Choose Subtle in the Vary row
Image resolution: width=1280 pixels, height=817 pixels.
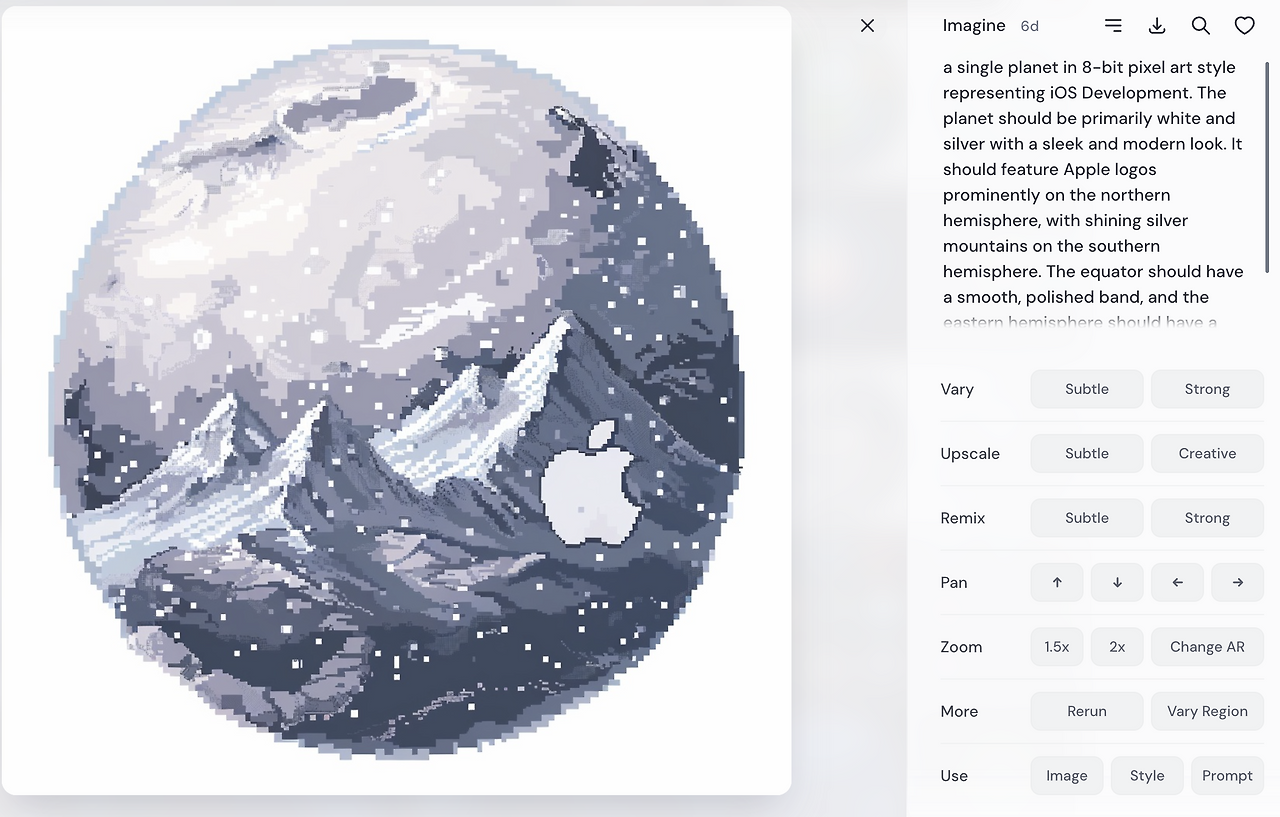(x=1087, y=389)
